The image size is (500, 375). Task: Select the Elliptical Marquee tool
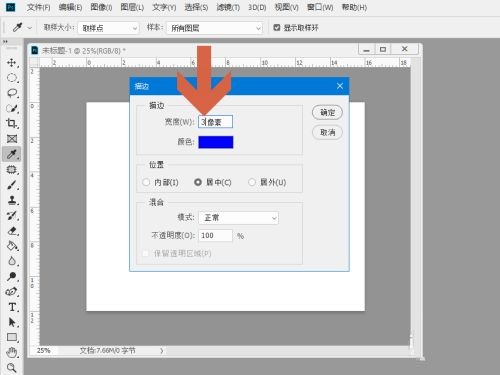tap(12, 78)
